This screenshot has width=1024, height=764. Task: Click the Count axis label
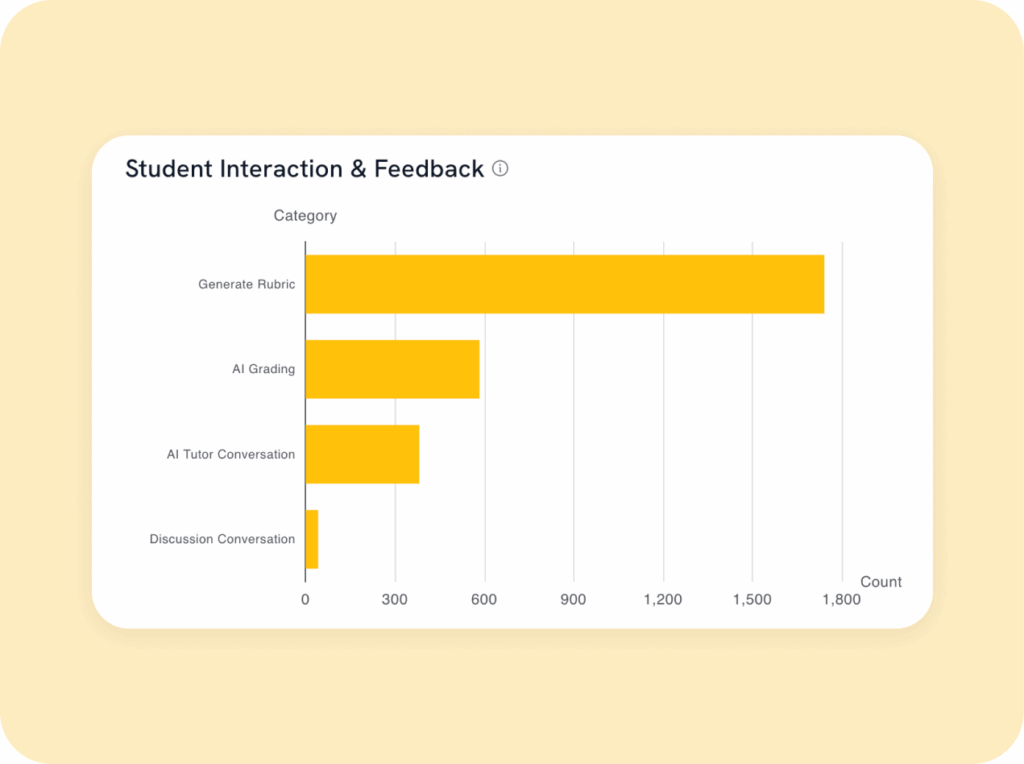pyautogui.click(x=881, y=582)
